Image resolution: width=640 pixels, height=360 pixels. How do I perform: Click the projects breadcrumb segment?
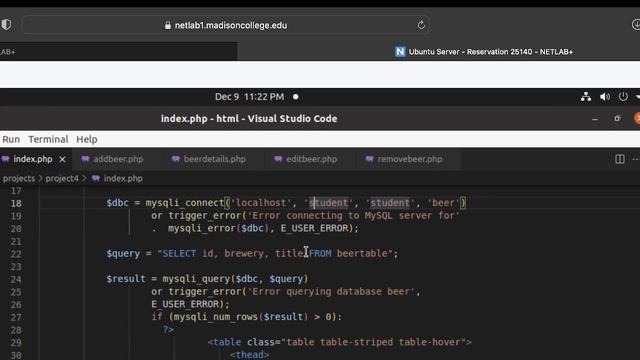pyautogui.click(x=19, y=178)
